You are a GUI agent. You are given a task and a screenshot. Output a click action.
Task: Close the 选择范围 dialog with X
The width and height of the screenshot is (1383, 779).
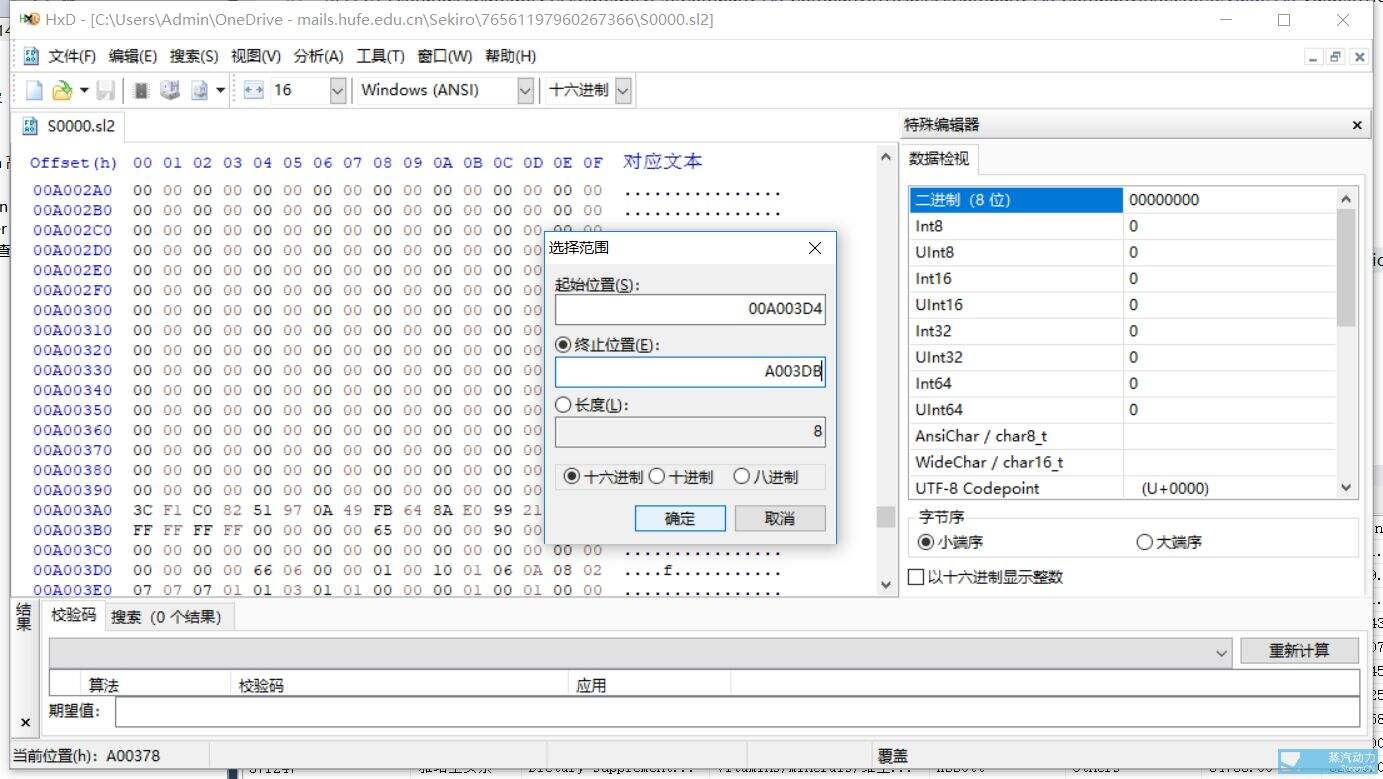[x=814, y=248]
